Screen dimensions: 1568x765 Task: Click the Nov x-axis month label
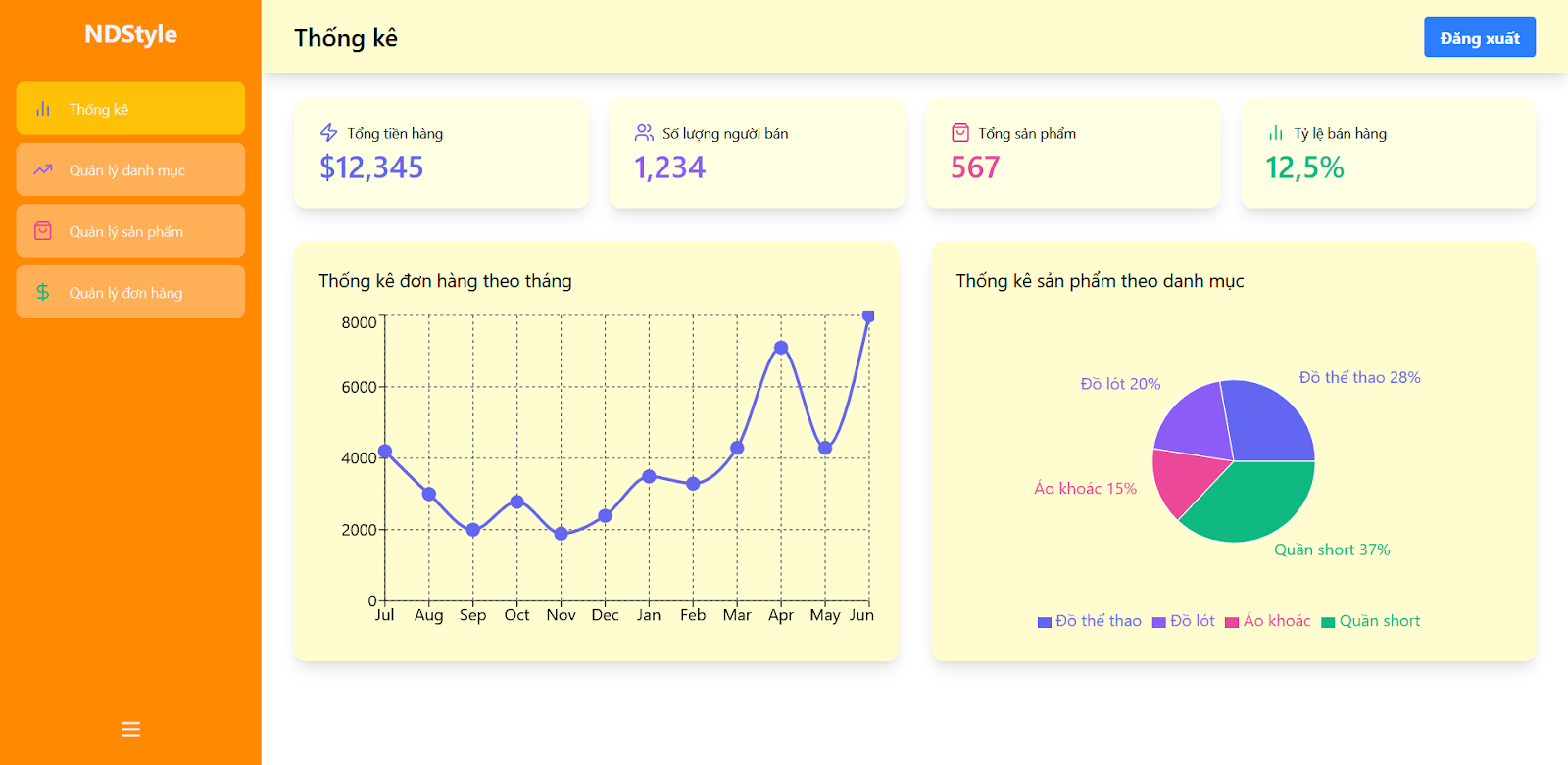(x=562, y=615)
